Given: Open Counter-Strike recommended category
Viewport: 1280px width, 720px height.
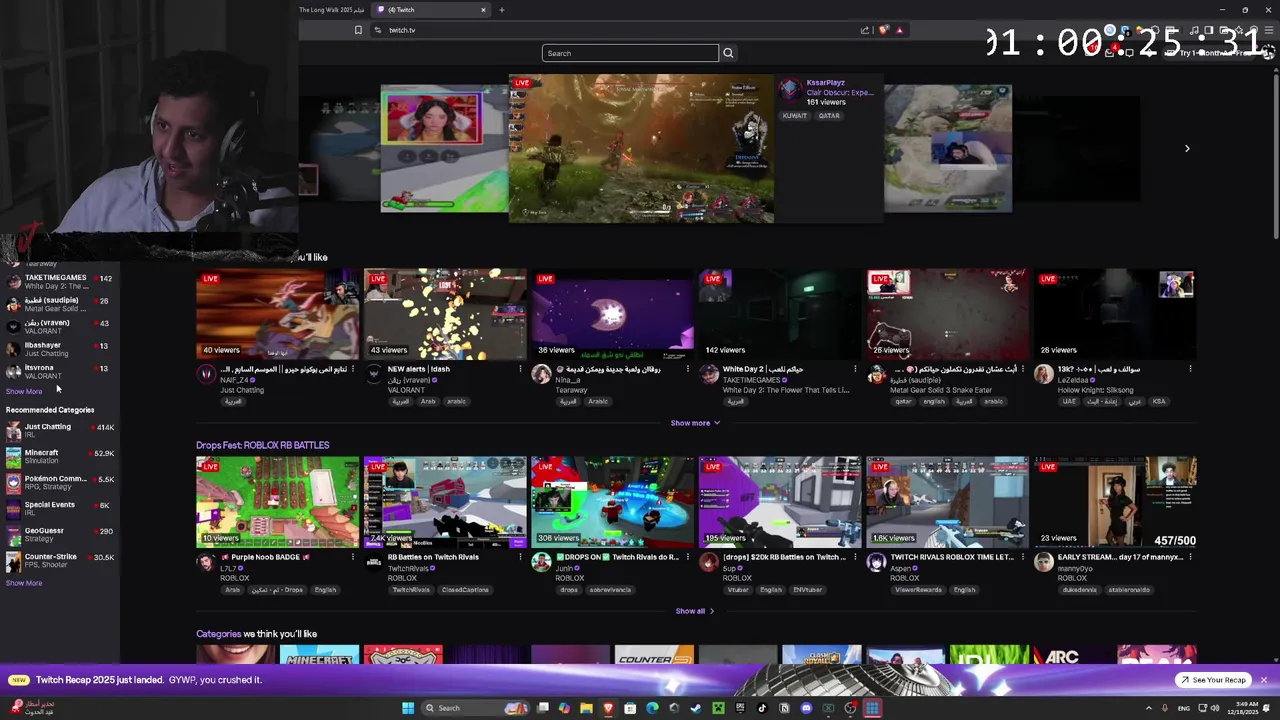Looking at the screenshot, I should click(60, 560).
